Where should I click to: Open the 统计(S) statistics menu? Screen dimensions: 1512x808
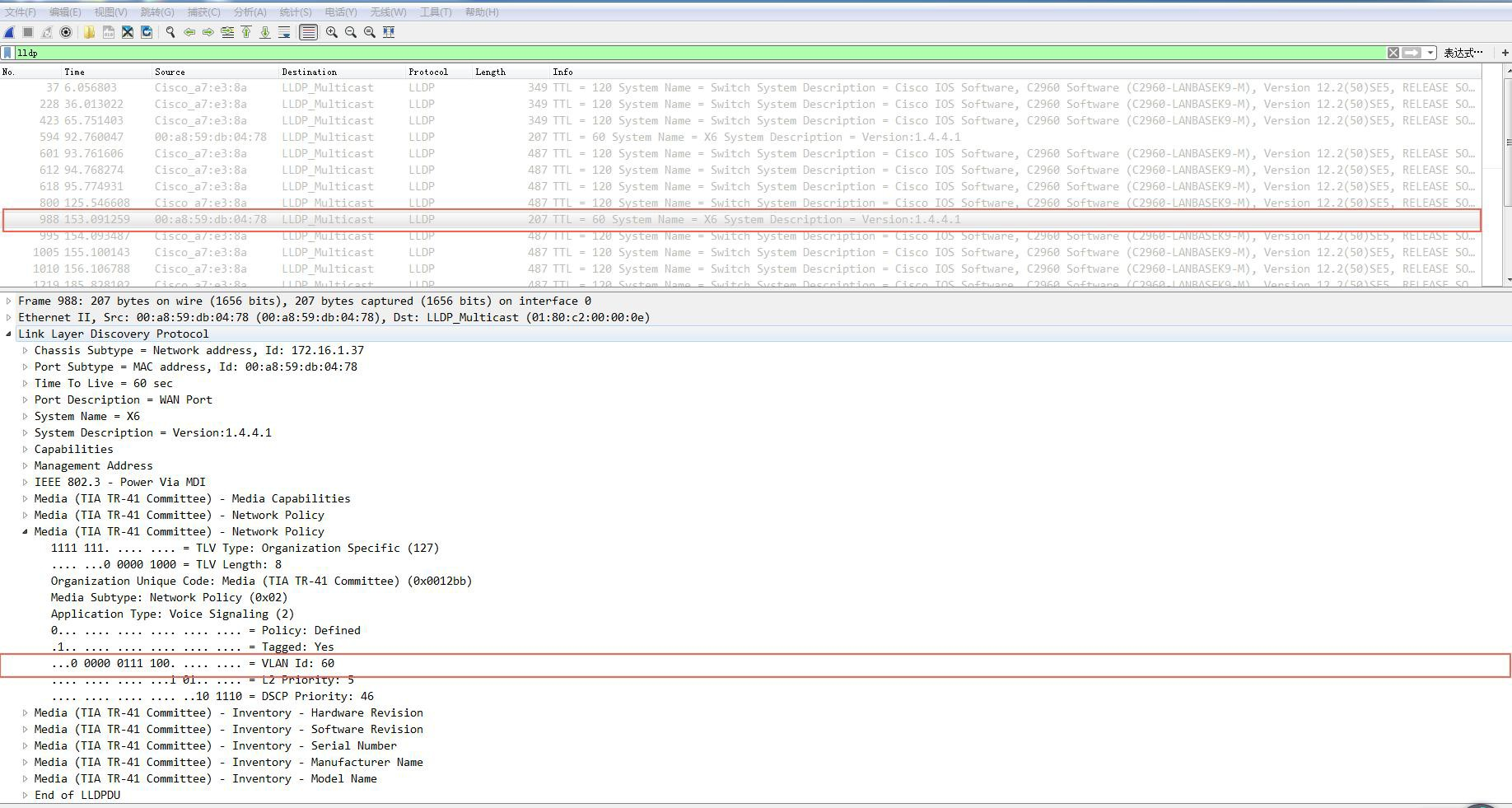click(295, 12)
